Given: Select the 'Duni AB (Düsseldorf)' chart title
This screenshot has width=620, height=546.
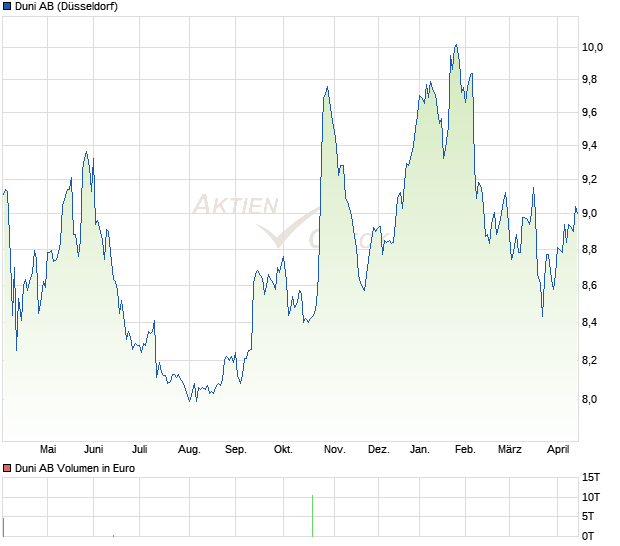Looking at the screenshot, I should click(66, 6).
